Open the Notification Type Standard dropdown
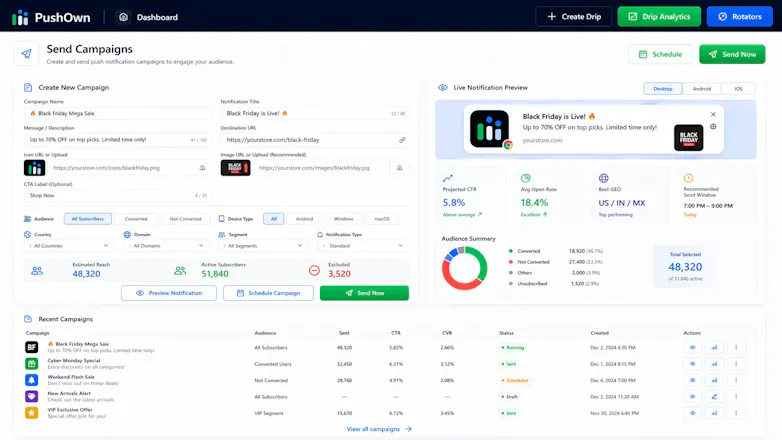782x440 pixels. pos(363,246)
